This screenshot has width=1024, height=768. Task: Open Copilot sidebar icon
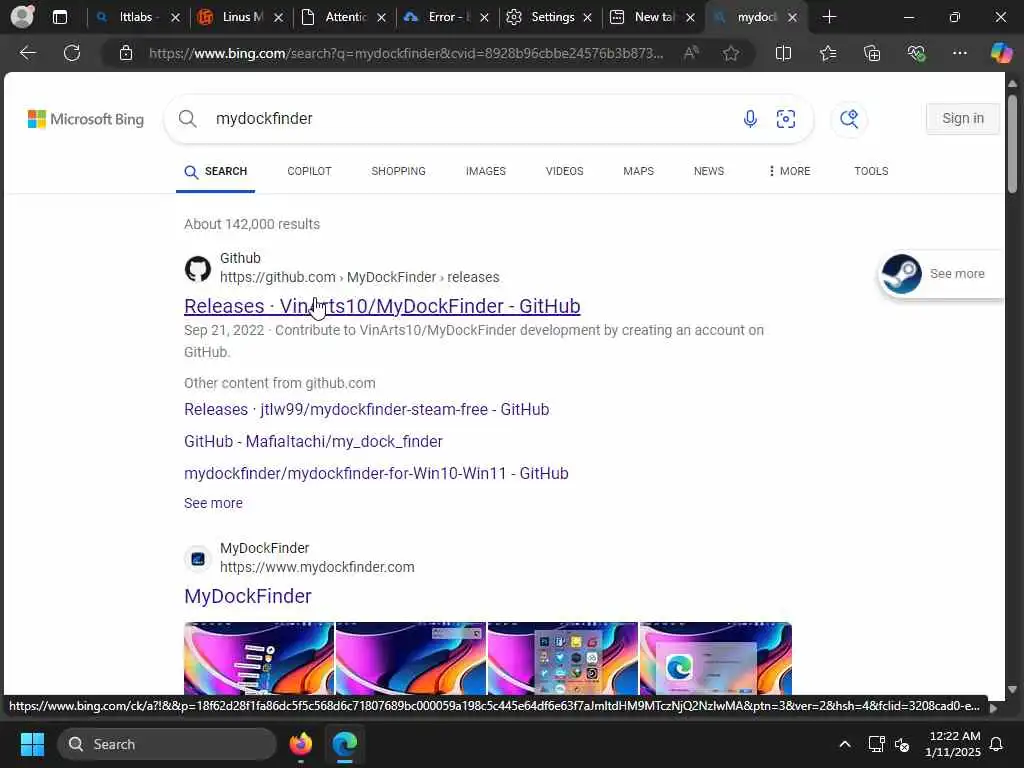(x=1000, y=53)
